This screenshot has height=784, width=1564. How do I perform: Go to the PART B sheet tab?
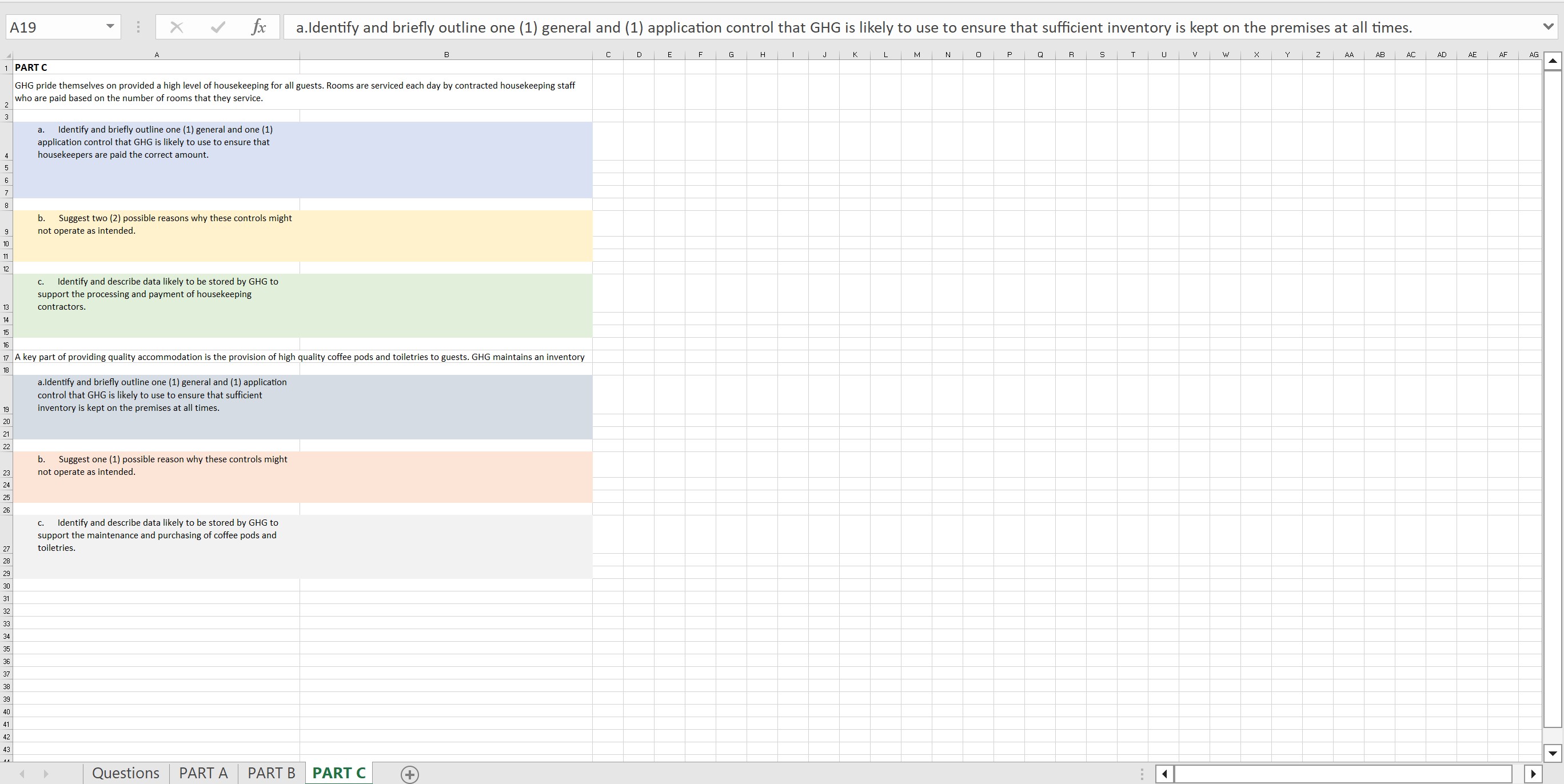(x=272, y=773)
